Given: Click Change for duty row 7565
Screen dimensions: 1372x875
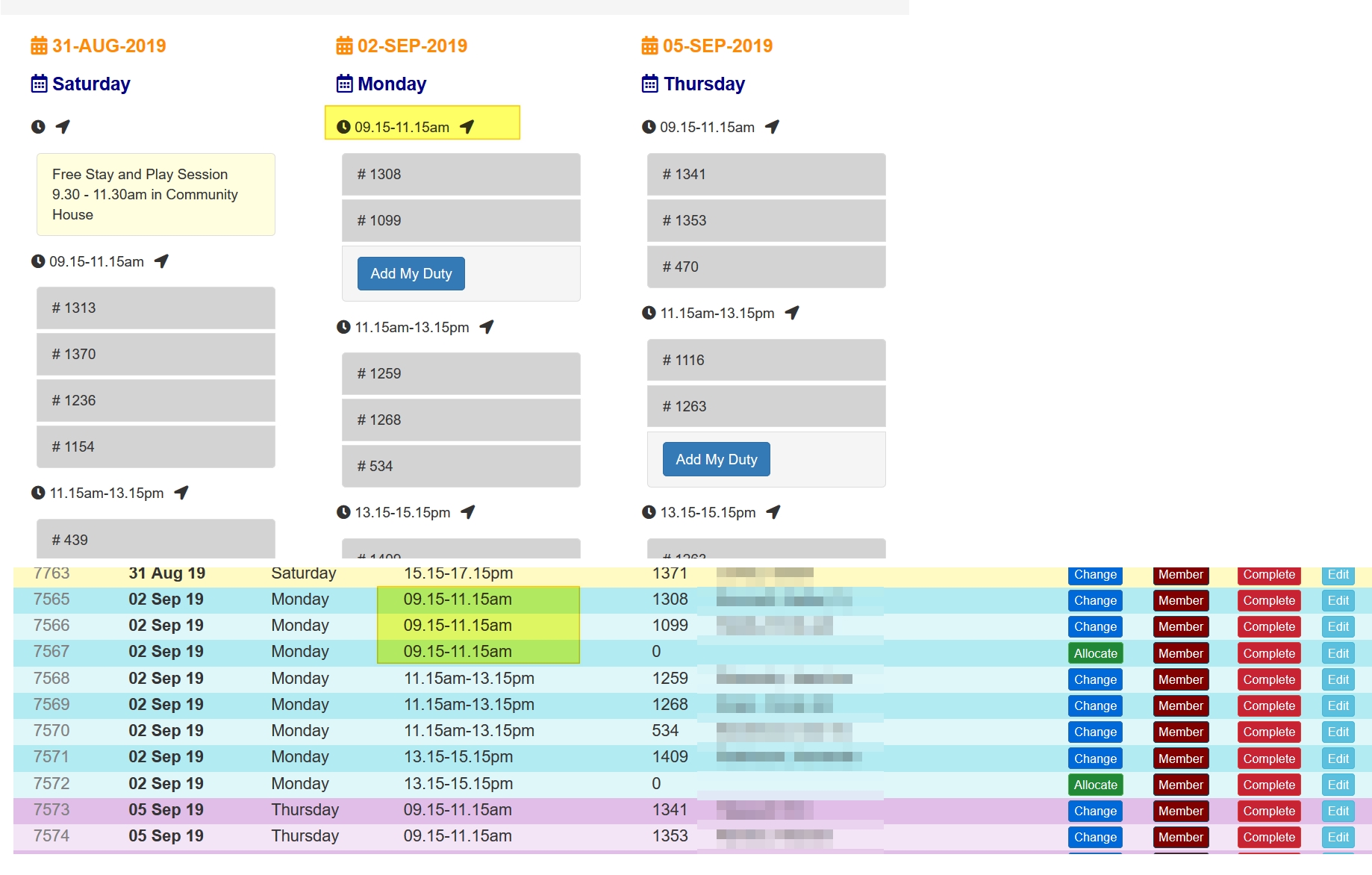Looking at the screenshot, I should (x=1095, y=600).
